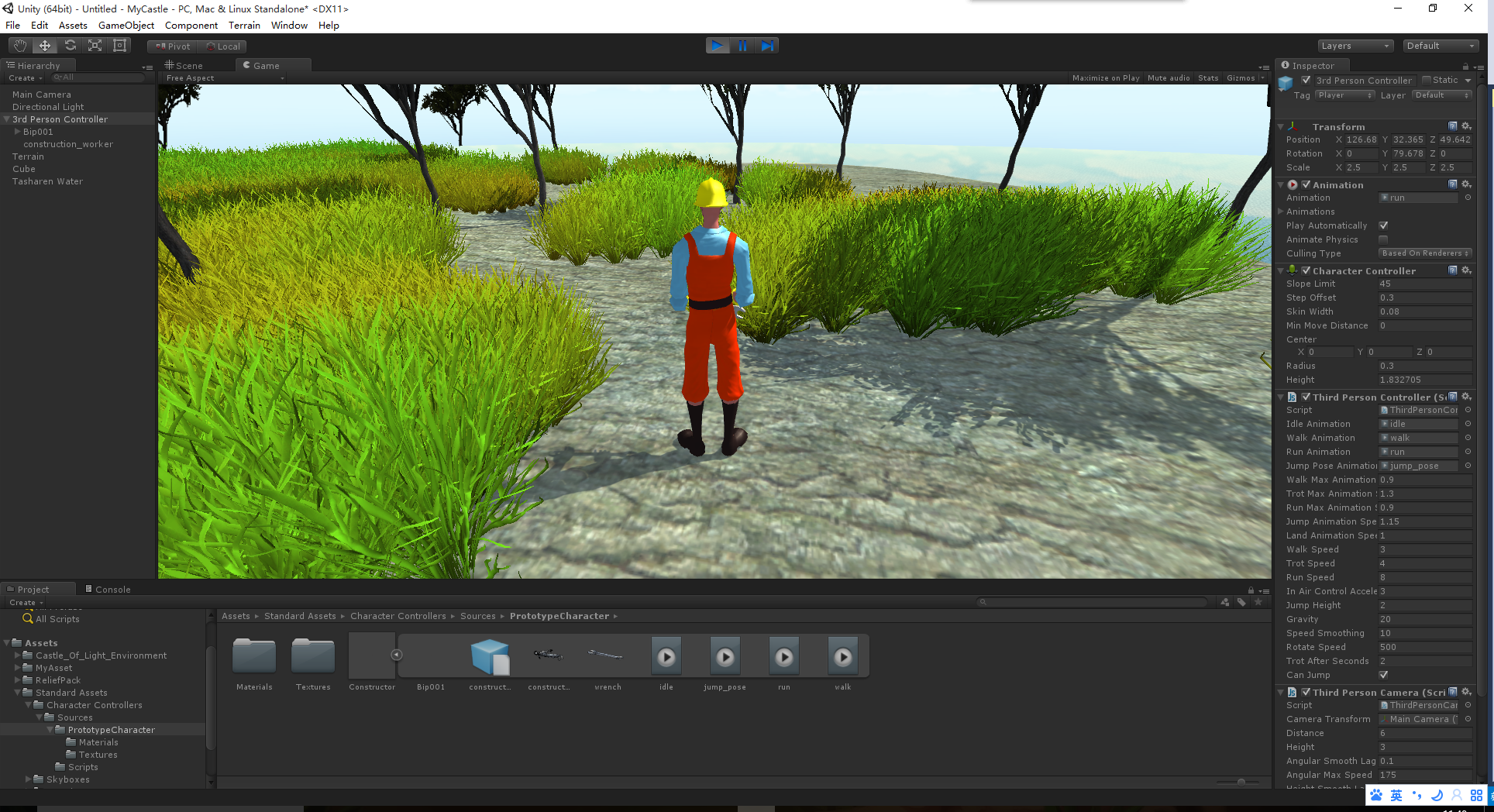Enable Animate Physics checkbox
This screenshot has height=812, width=1494.
[1383, 239]
